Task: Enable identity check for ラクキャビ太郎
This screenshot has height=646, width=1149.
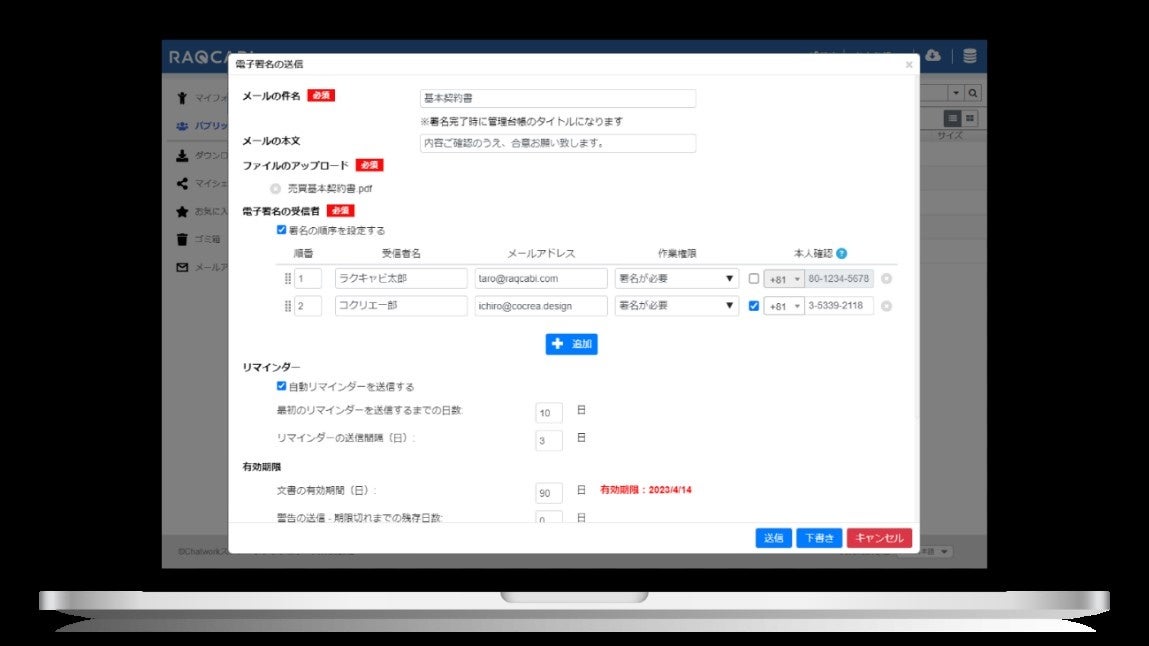Action: pyautogui.click(x=753, y=279)
